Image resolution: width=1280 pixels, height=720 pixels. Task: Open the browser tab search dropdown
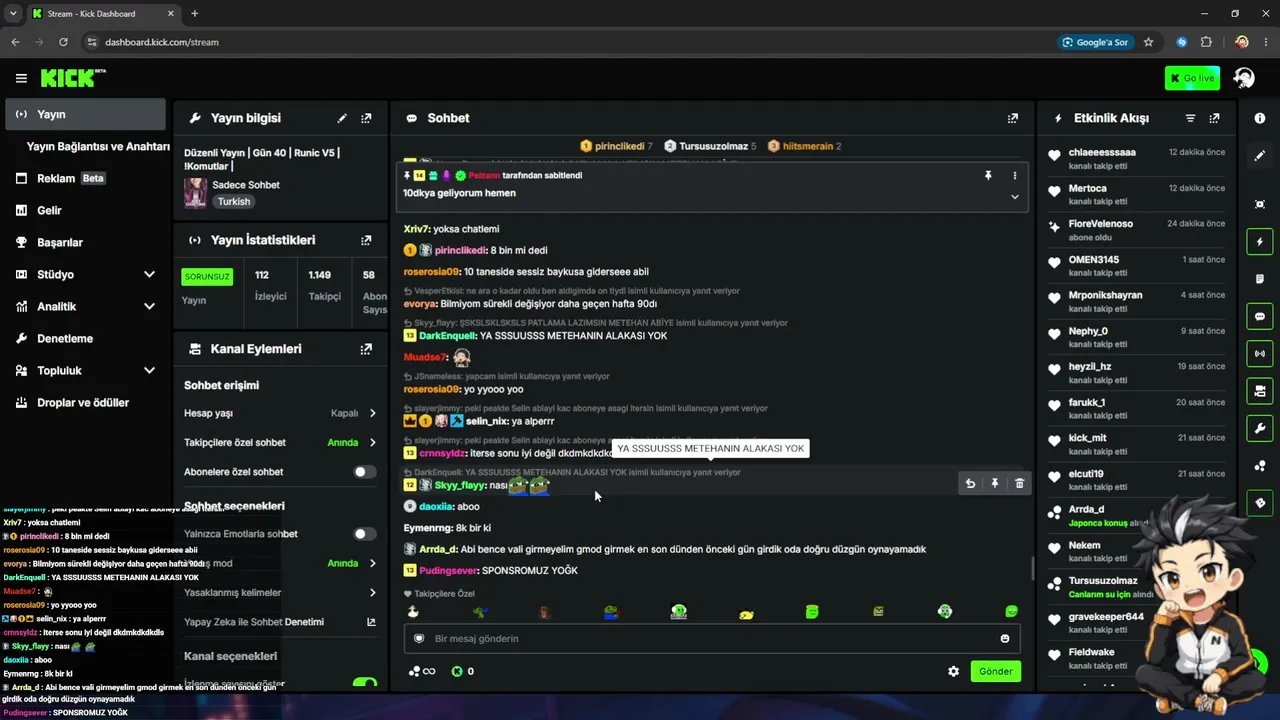click(13, 14)
